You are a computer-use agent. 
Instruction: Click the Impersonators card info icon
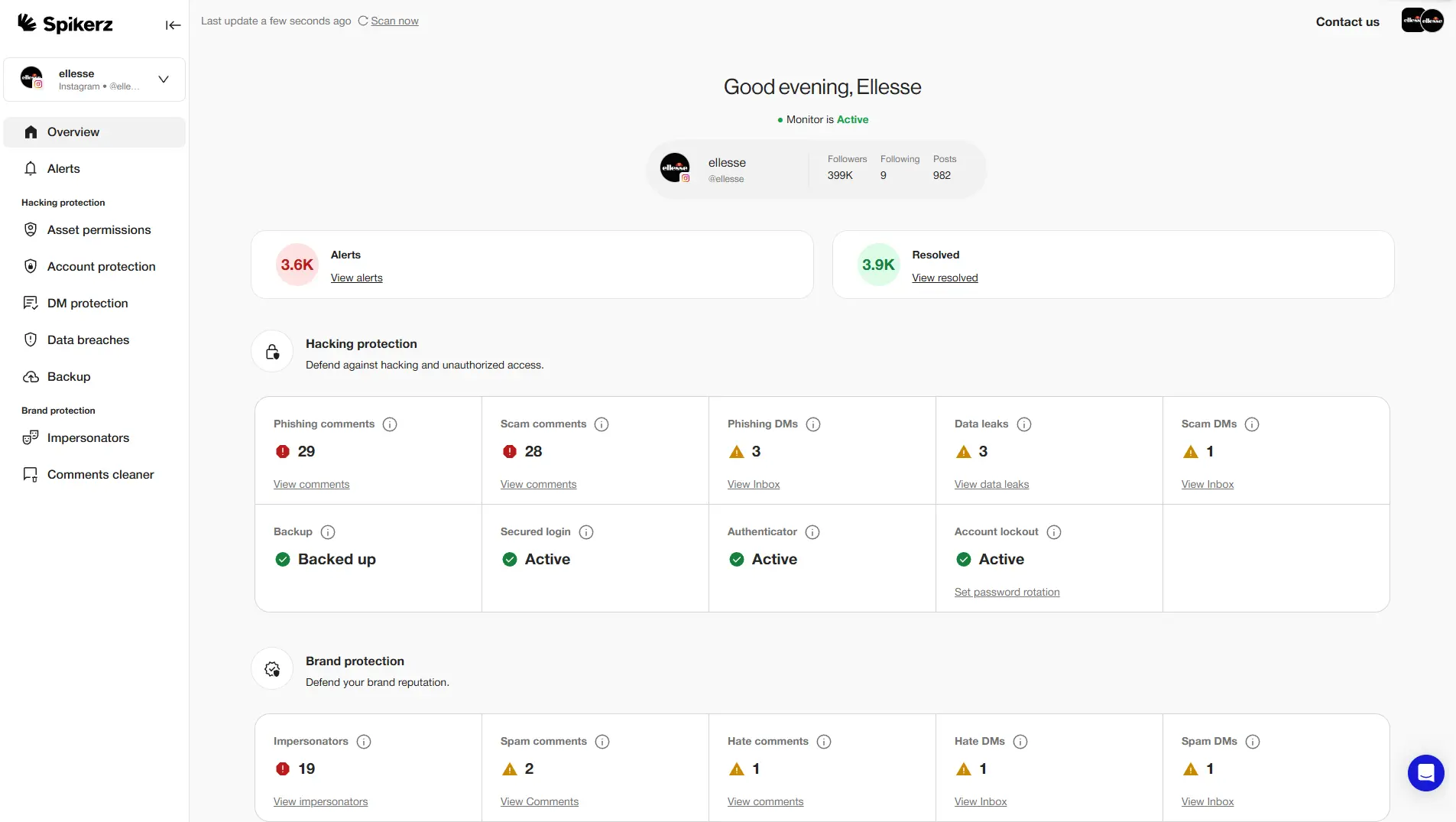coord(364,742)
